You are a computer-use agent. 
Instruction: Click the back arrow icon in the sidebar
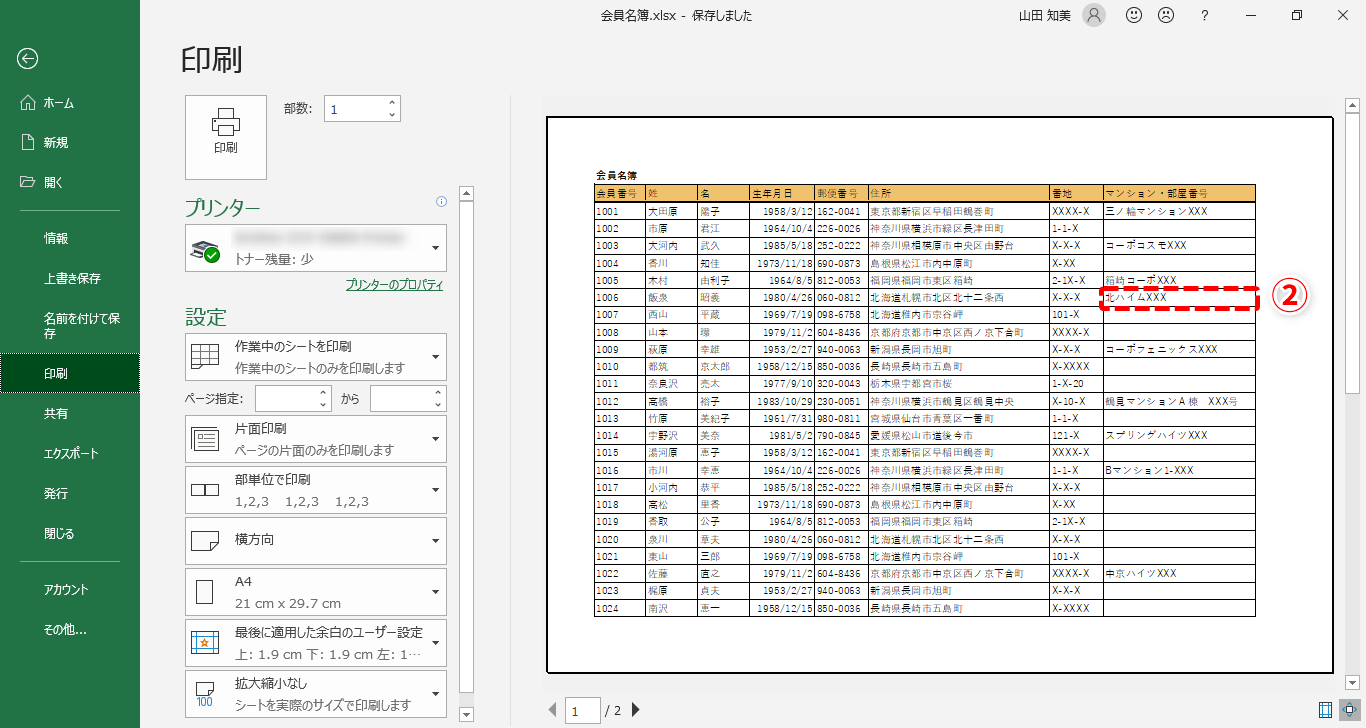tap(27, 58)
